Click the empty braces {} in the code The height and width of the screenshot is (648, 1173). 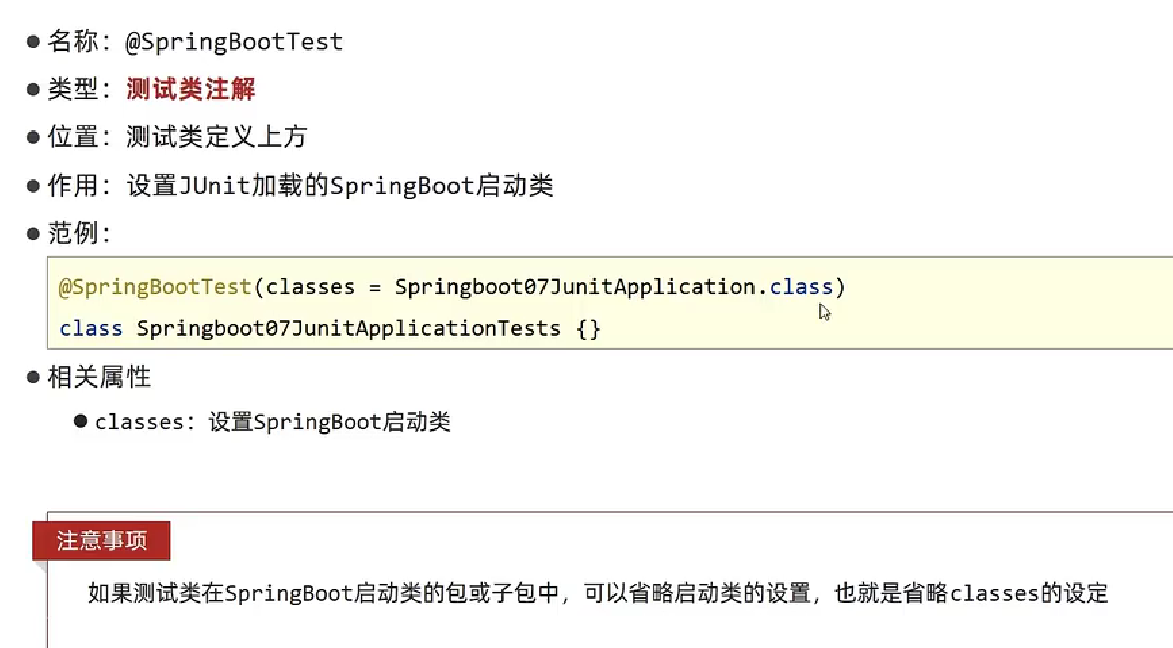[589, 329]
